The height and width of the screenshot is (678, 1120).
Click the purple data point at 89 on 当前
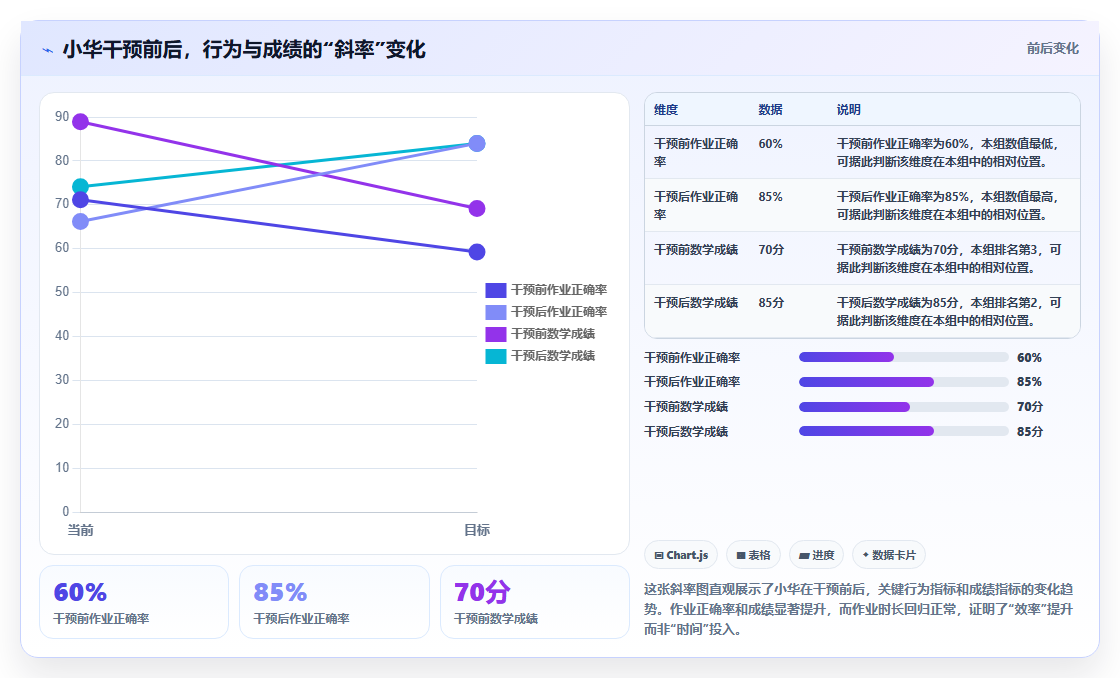pyautogui.click(x=81, y=121)
